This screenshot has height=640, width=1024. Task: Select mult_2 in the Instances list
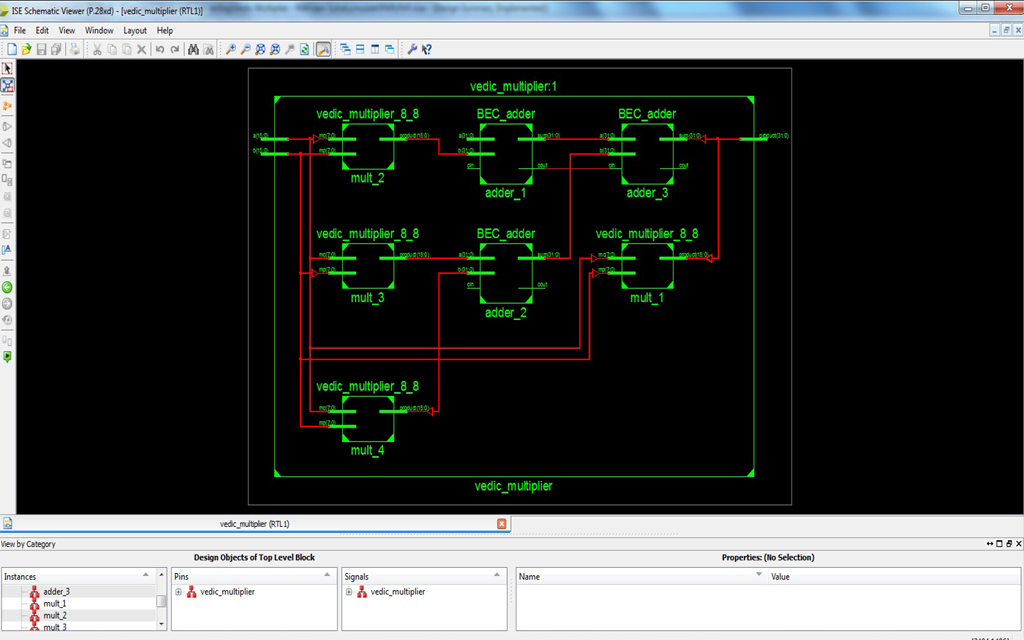pos(55,615)
